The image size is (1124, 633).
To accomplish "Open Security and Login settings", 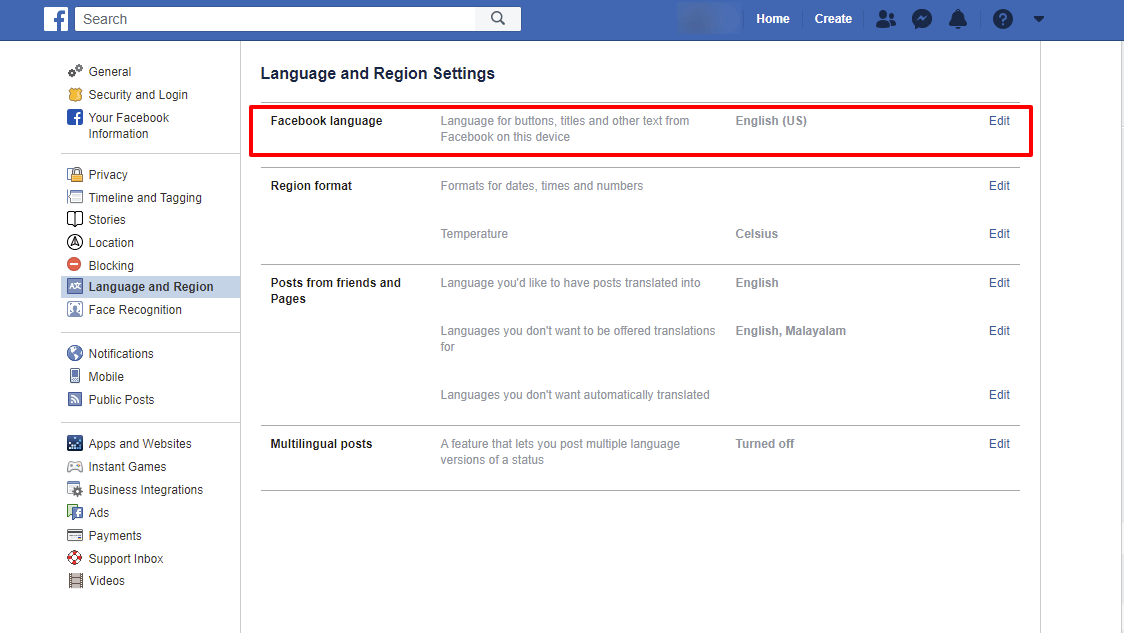I will pyautogui.click(x=138, y=95).
